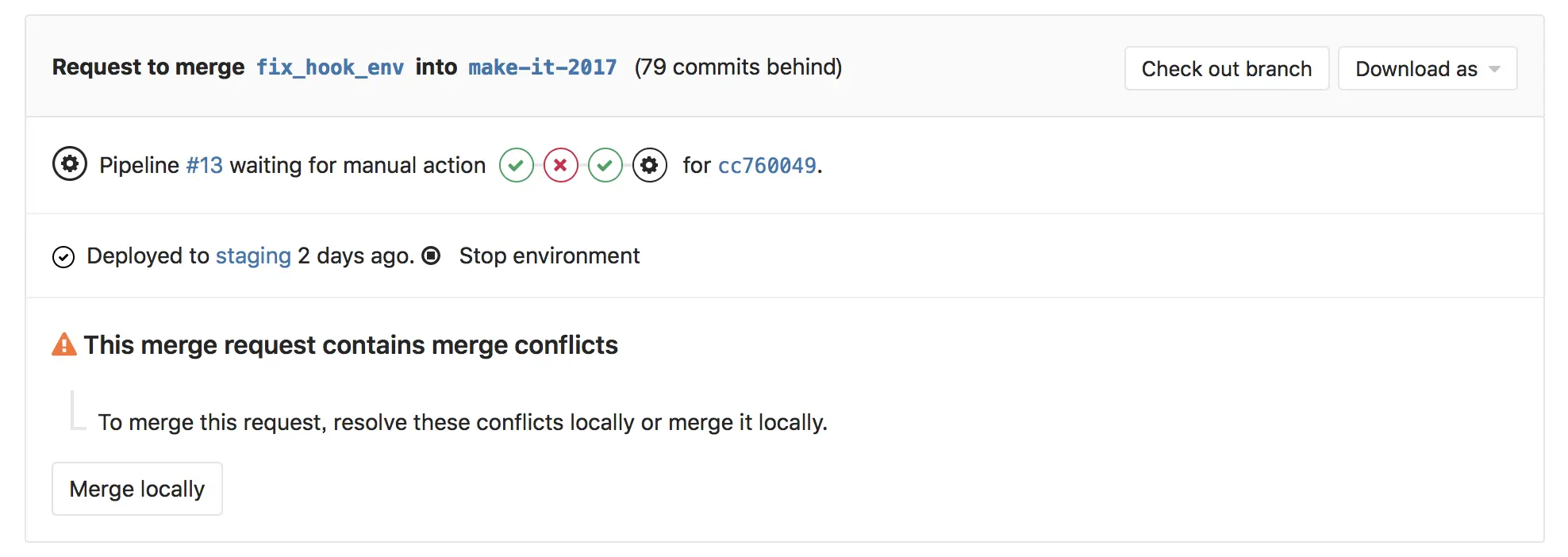The height and width of the screenshot is (557, 1568).
Task: Open the Download as dropdown
Action: (x=1426, y=68)
